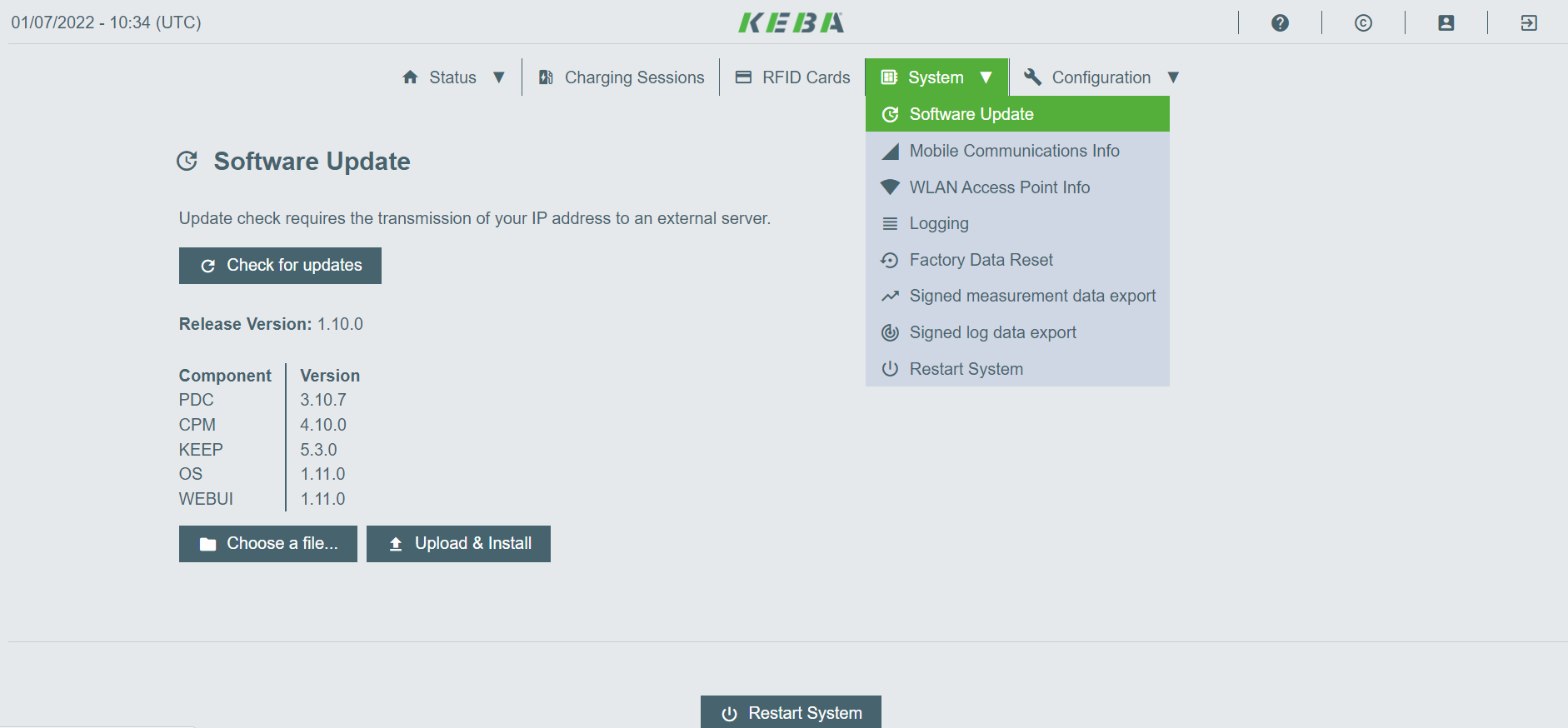Viewport: 1568px width, 728px height.
Task: Click the copyright info icon
Action: pyautogui.click(x=1363, y=22)
